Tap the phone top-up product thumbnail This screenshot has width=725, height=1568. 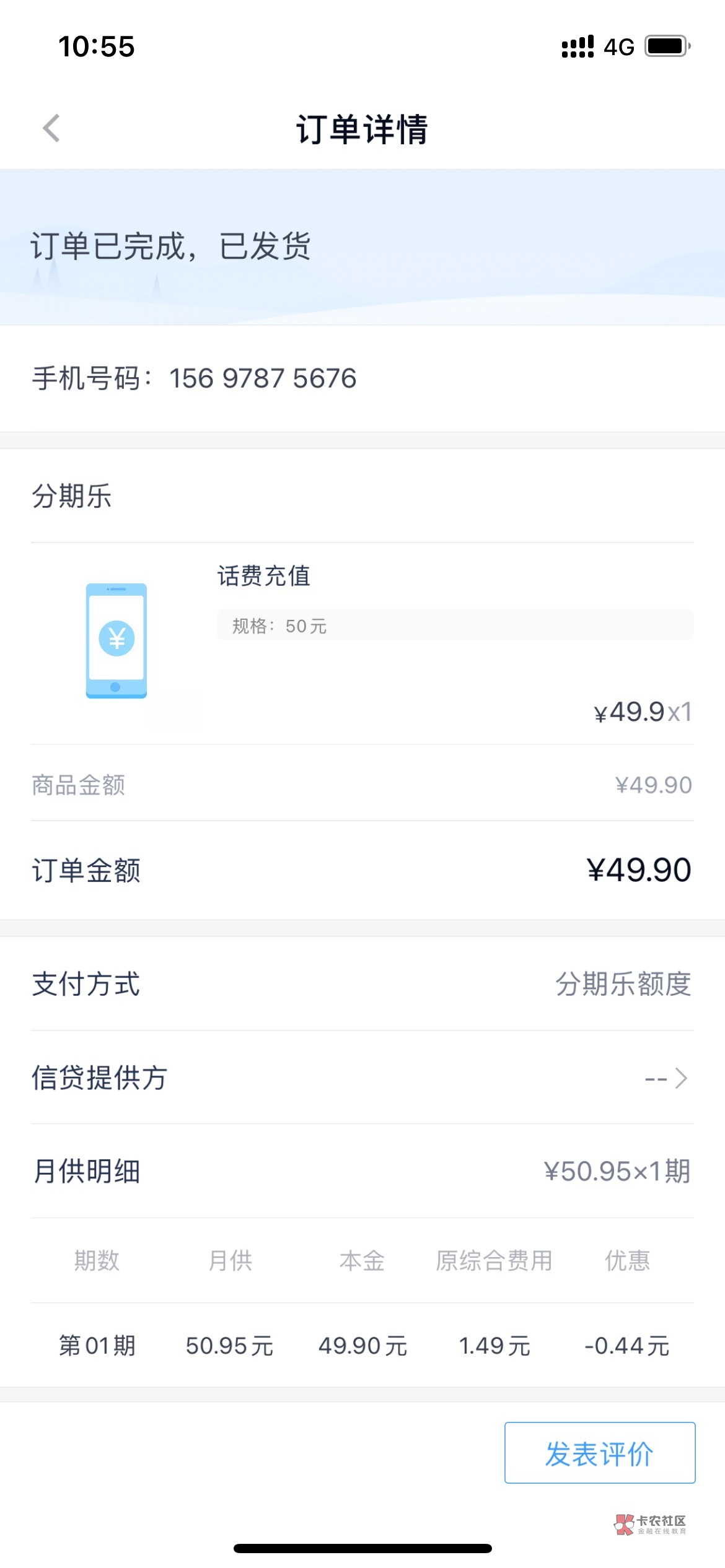click(x=116, y=640)
